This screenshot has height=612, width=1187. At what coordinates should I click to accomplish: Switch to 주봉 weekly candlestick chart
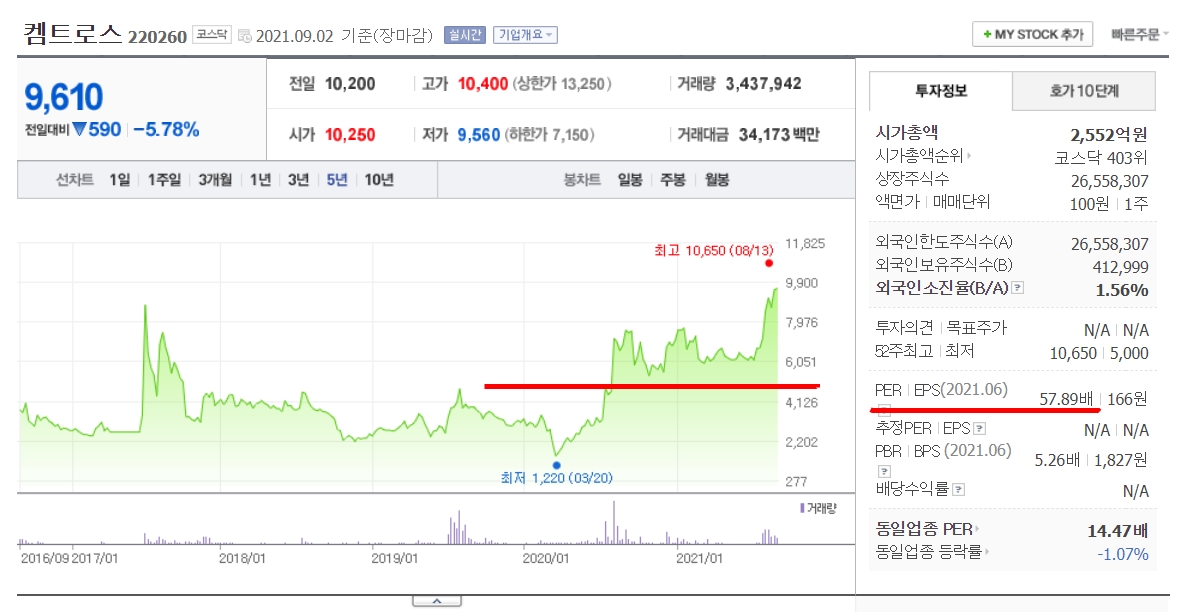(x=673, y=180)
